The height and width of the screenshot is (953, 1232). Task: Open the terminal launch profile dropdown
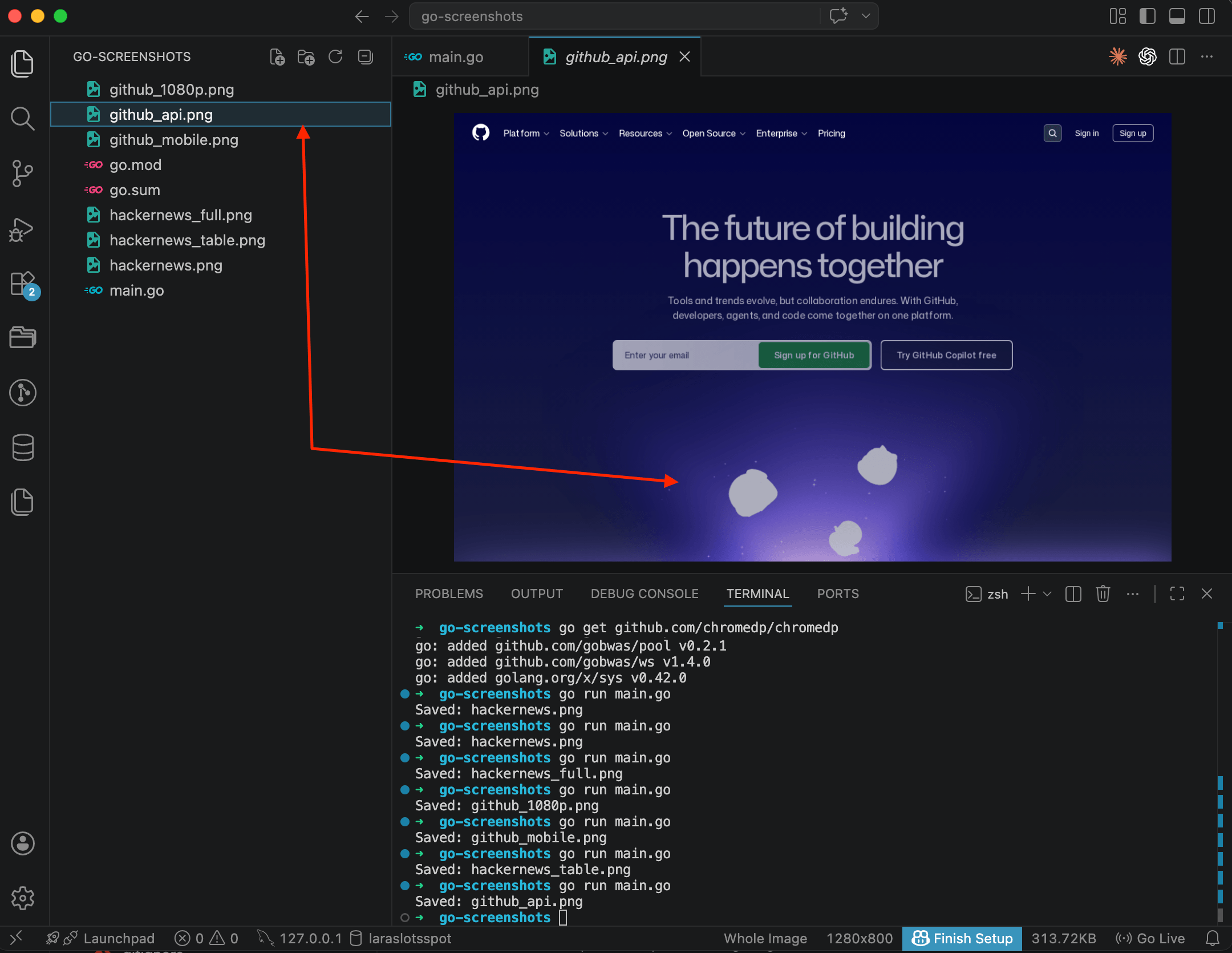click(x=1048, y=594)
